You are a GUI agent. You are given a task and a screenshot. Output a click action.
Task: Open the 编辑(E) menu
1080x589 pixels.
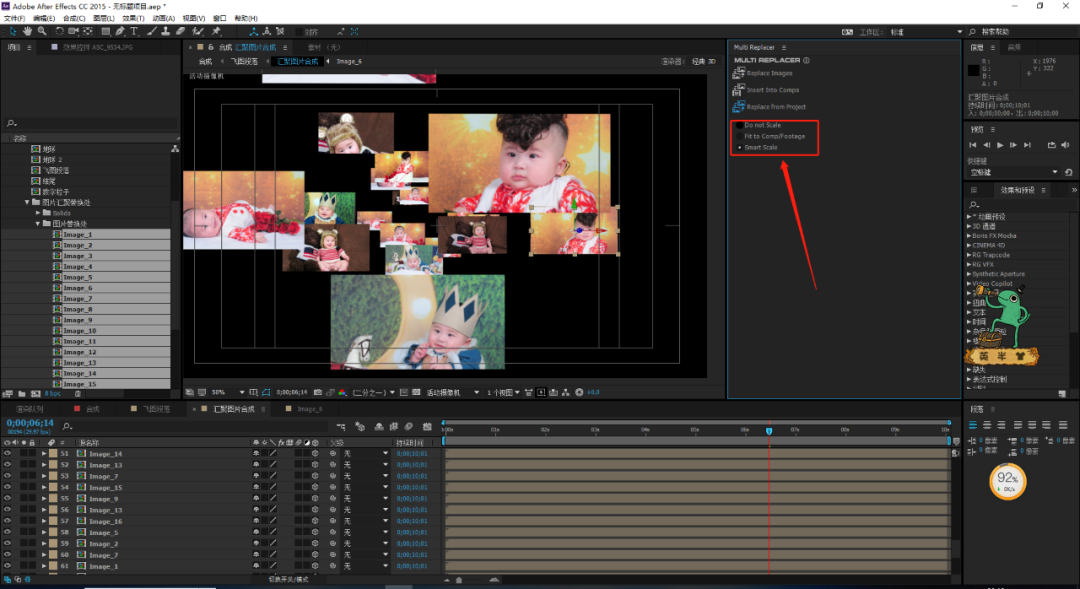44,18
